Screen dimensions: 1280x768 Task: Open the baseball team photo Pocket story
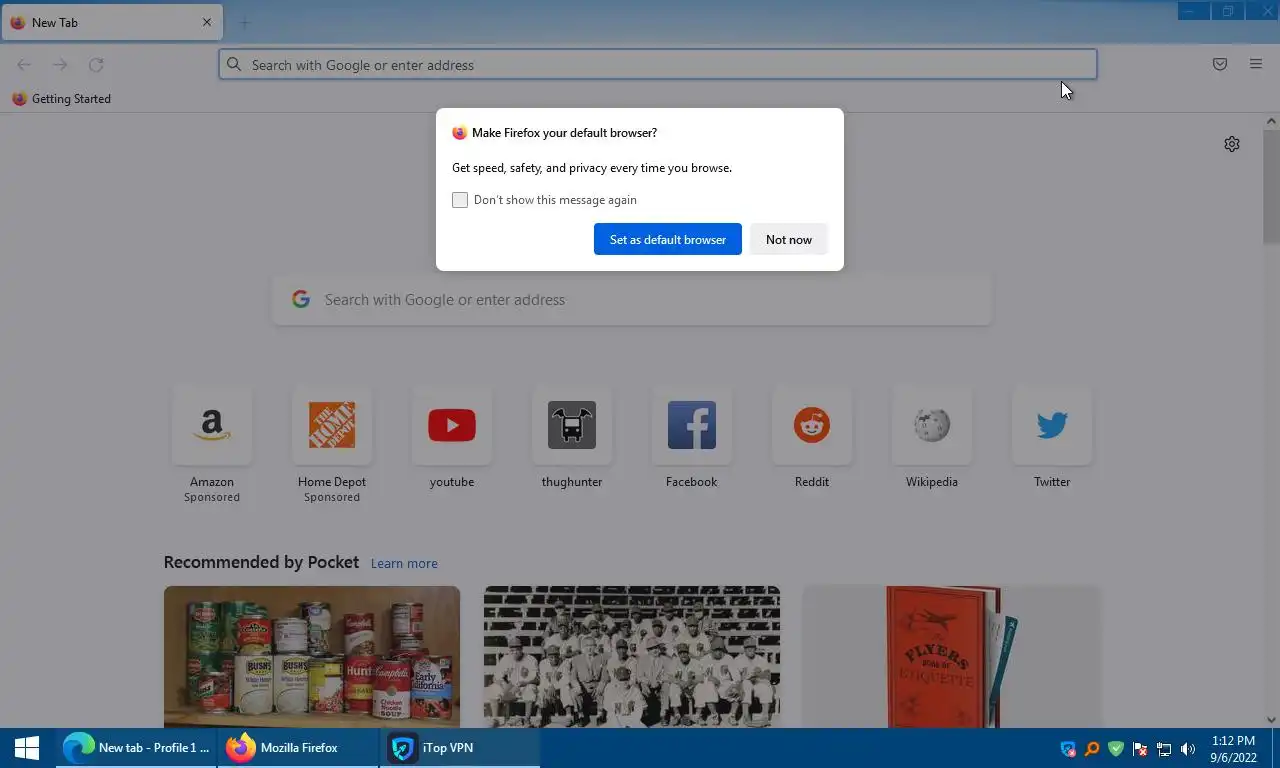(x=632, y=656)
